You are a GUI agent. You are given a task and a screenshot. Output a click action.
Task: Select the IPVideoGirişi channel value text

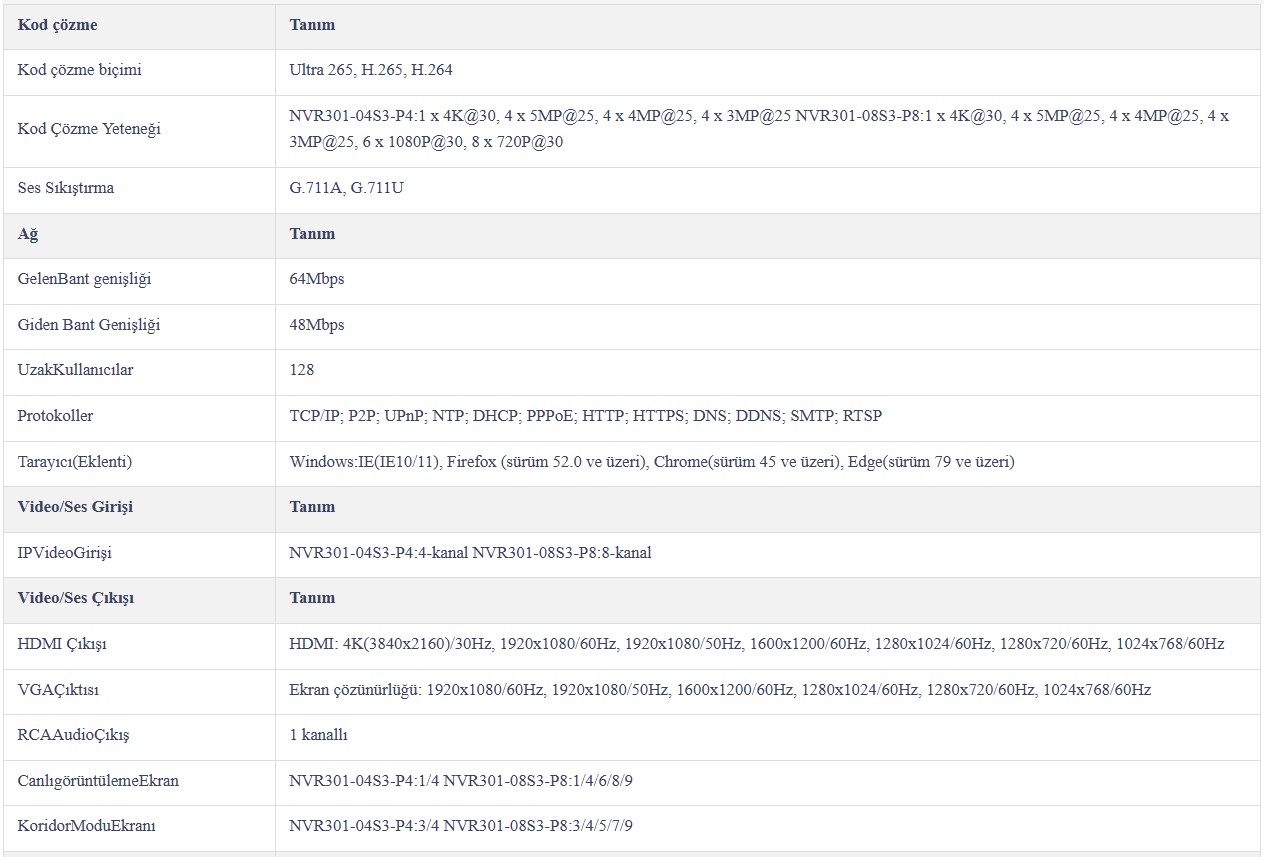(x=471, y=552)
